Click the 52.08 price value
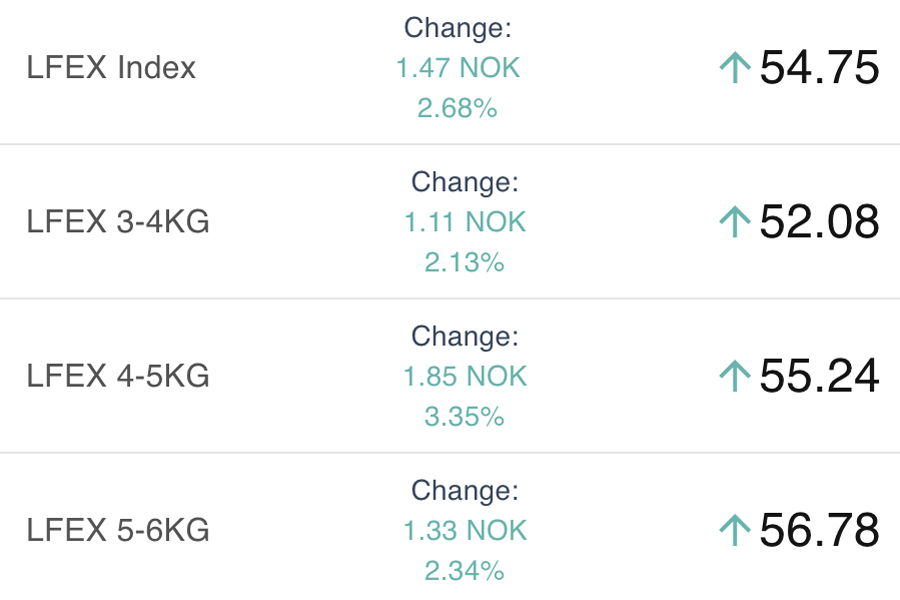 819,222
